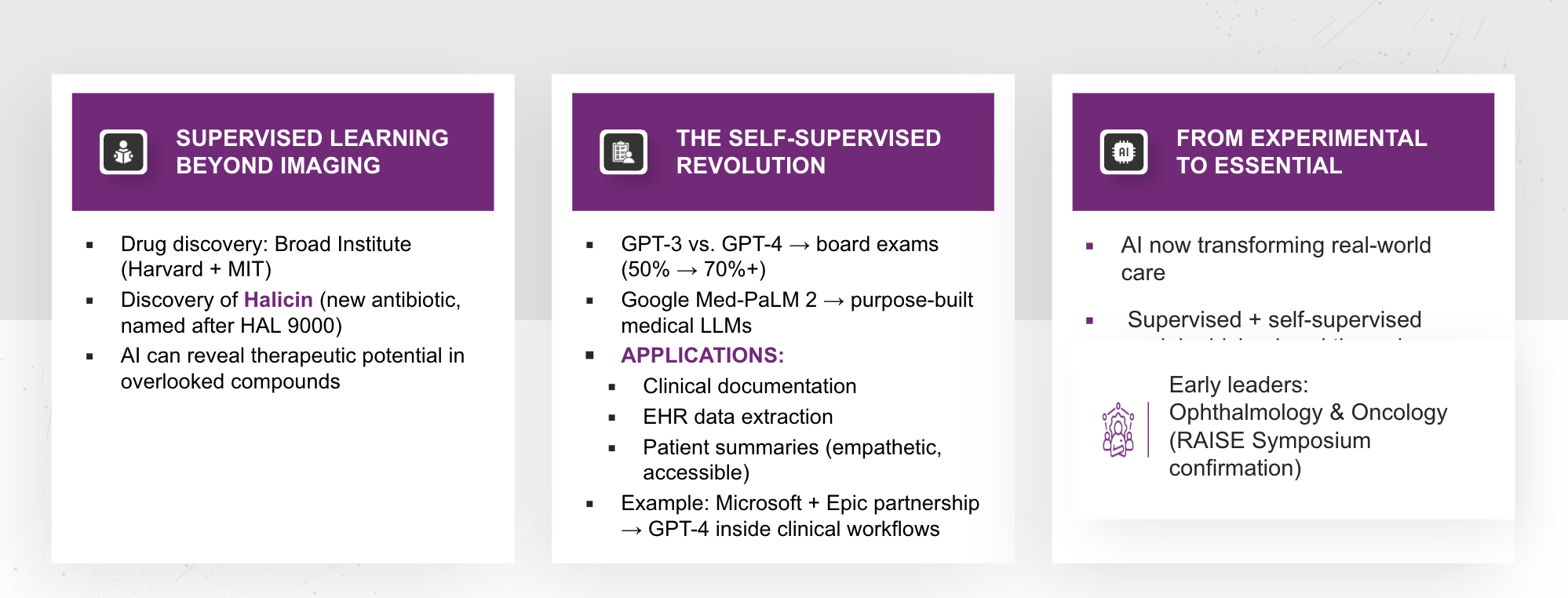Click the "Supervised + self-supervised" bullet
1568x598 pixels.
[1274, 320]
